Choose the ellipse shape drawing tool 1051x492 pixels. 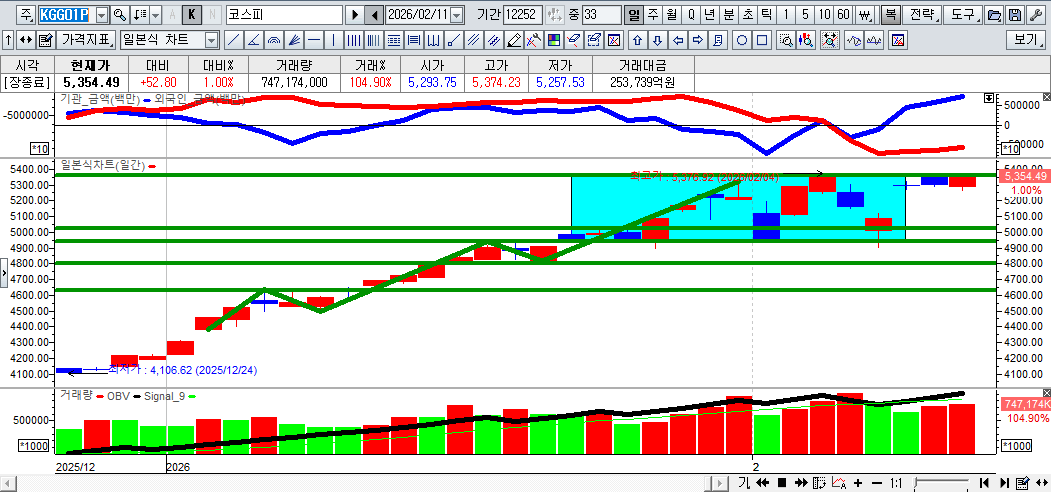click(742, 40)
